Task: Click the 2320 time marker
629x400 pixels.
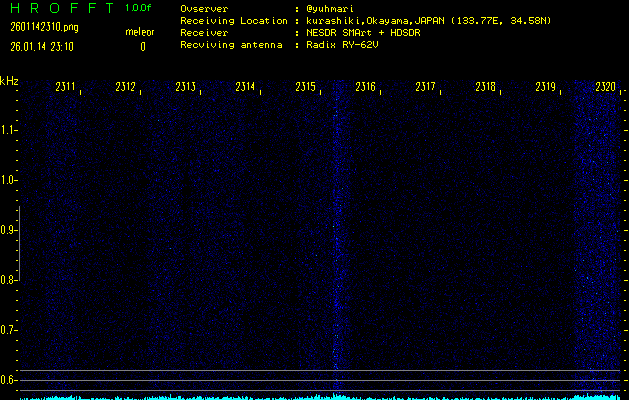Action: click(x=605, y=87)
